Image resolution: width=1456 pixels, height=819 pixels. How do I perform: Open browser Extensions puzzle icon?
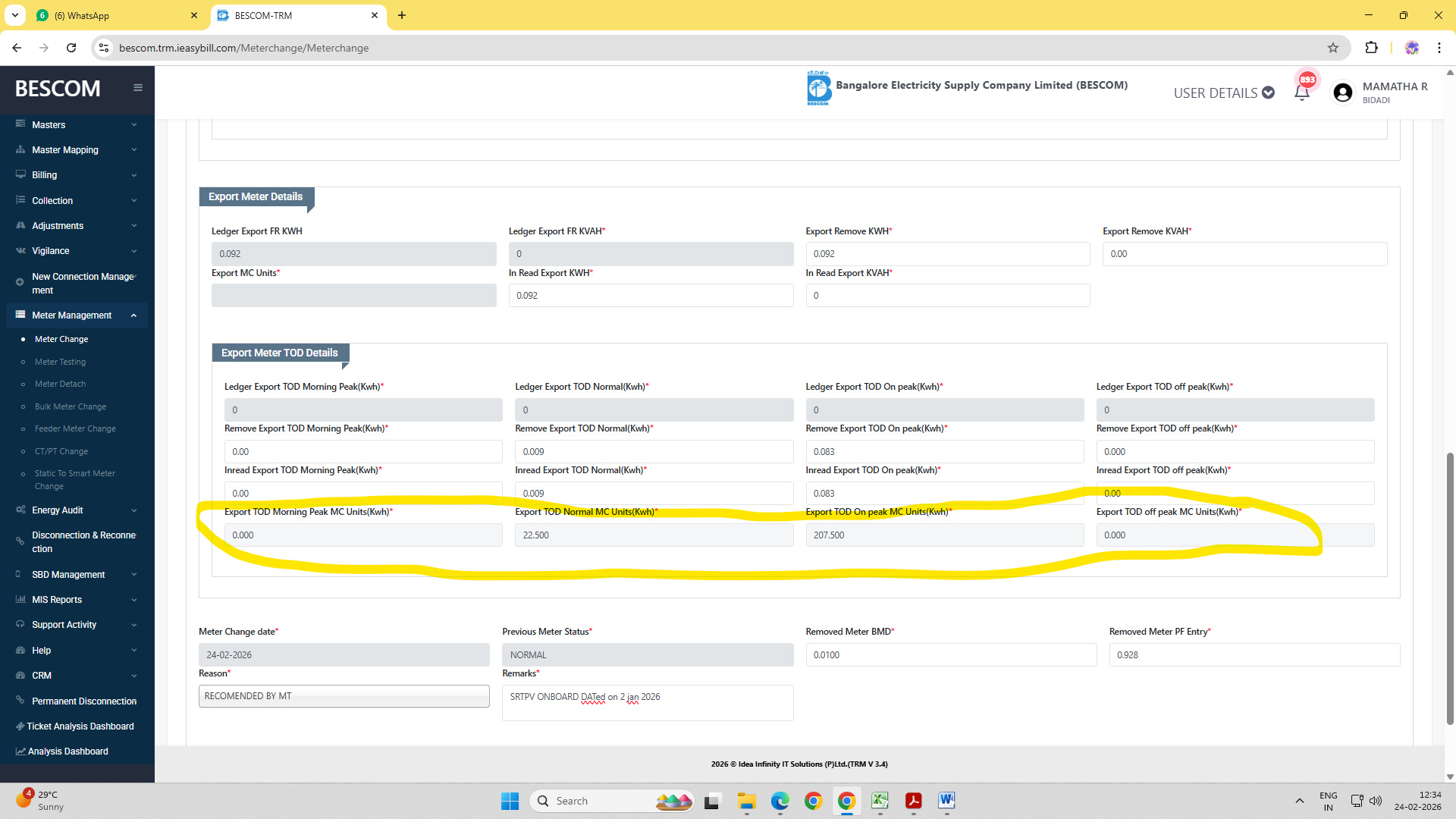(x=1371, y=48)
